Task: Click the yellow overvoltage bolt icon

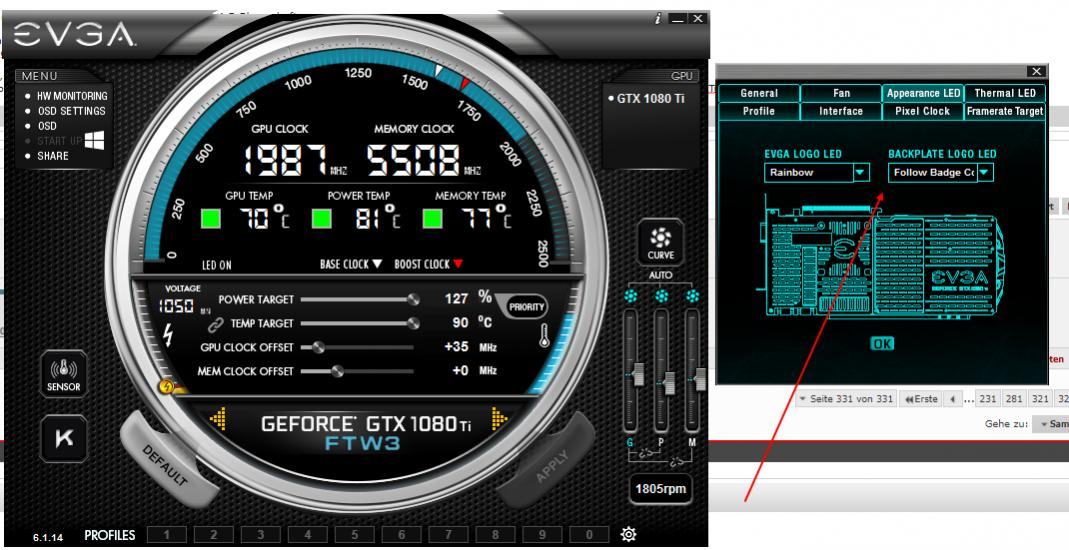Action: [166, 387]
